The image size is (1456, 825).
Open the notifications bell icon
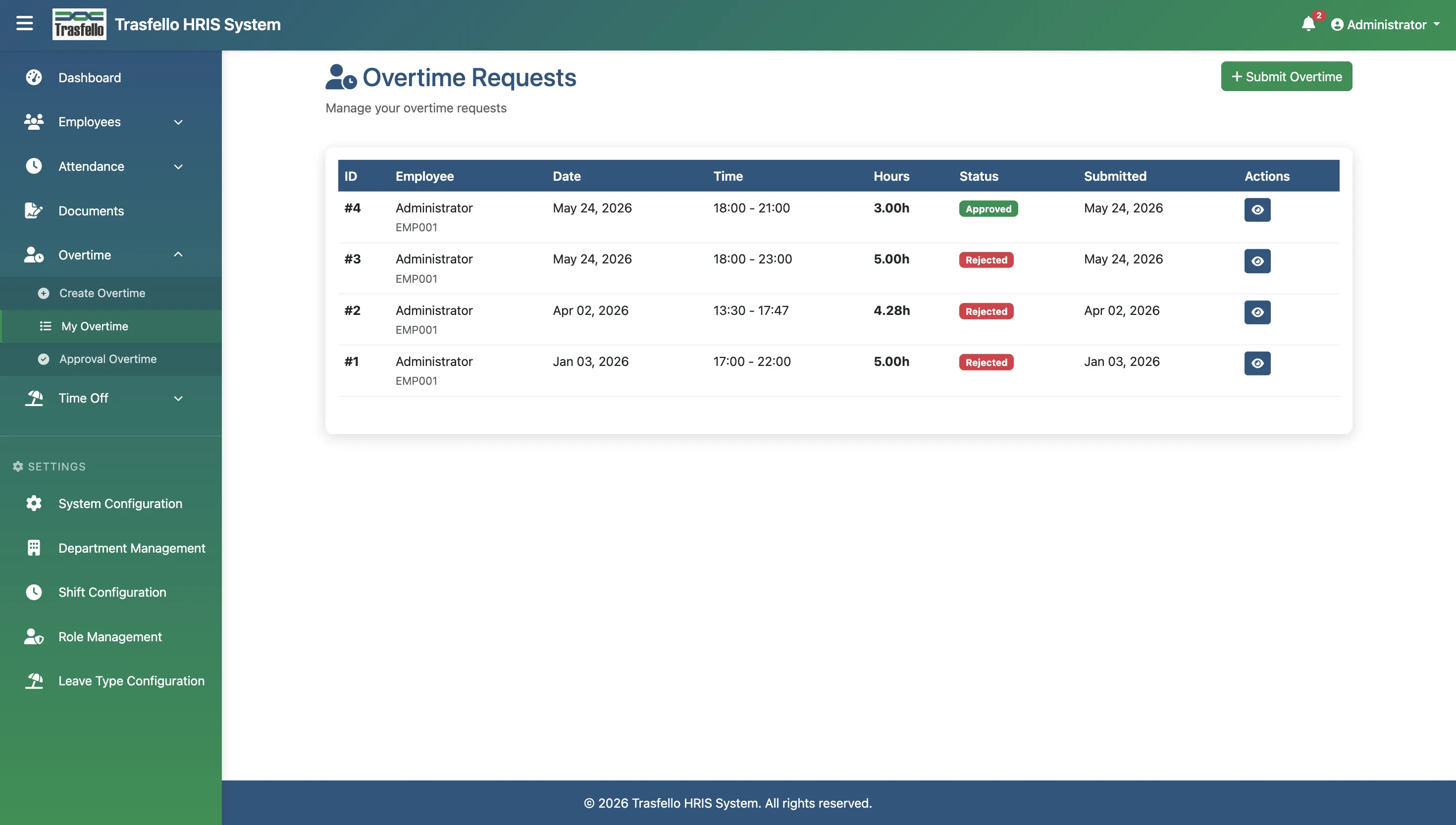(x=1308, y=24)
